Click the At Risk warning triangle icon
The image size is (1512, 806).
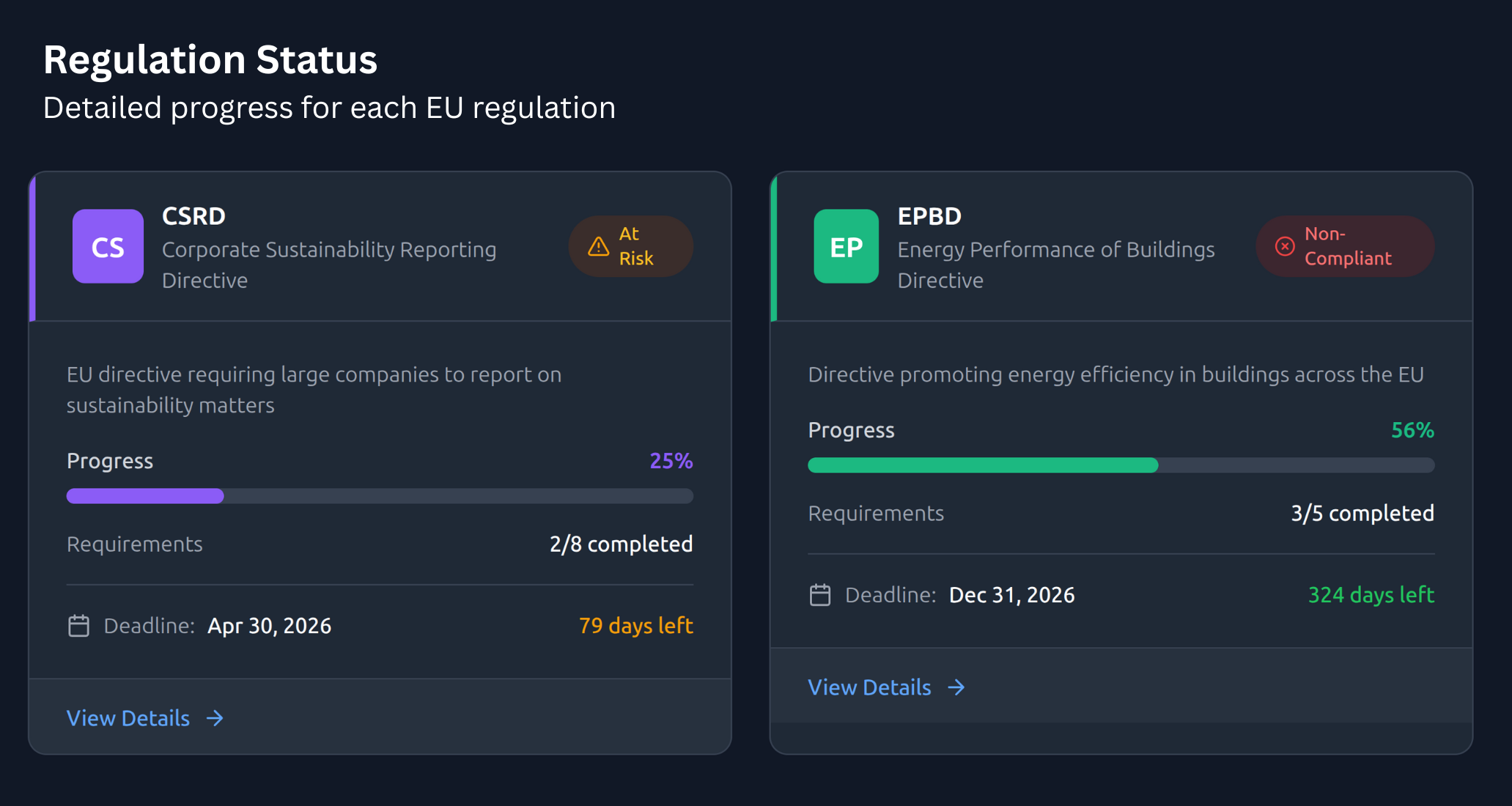click(x=598, y=247)
